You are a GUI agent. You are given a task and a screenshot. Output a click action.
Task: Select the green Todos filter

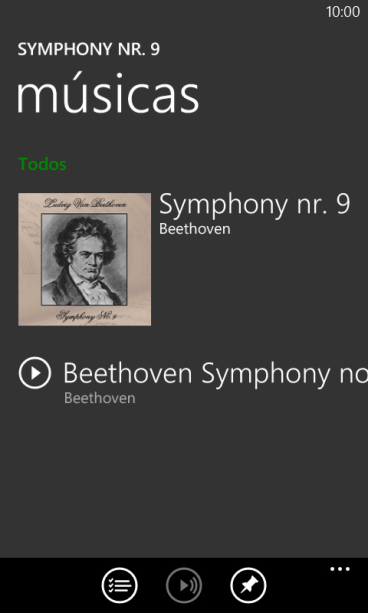pos(42,164)
